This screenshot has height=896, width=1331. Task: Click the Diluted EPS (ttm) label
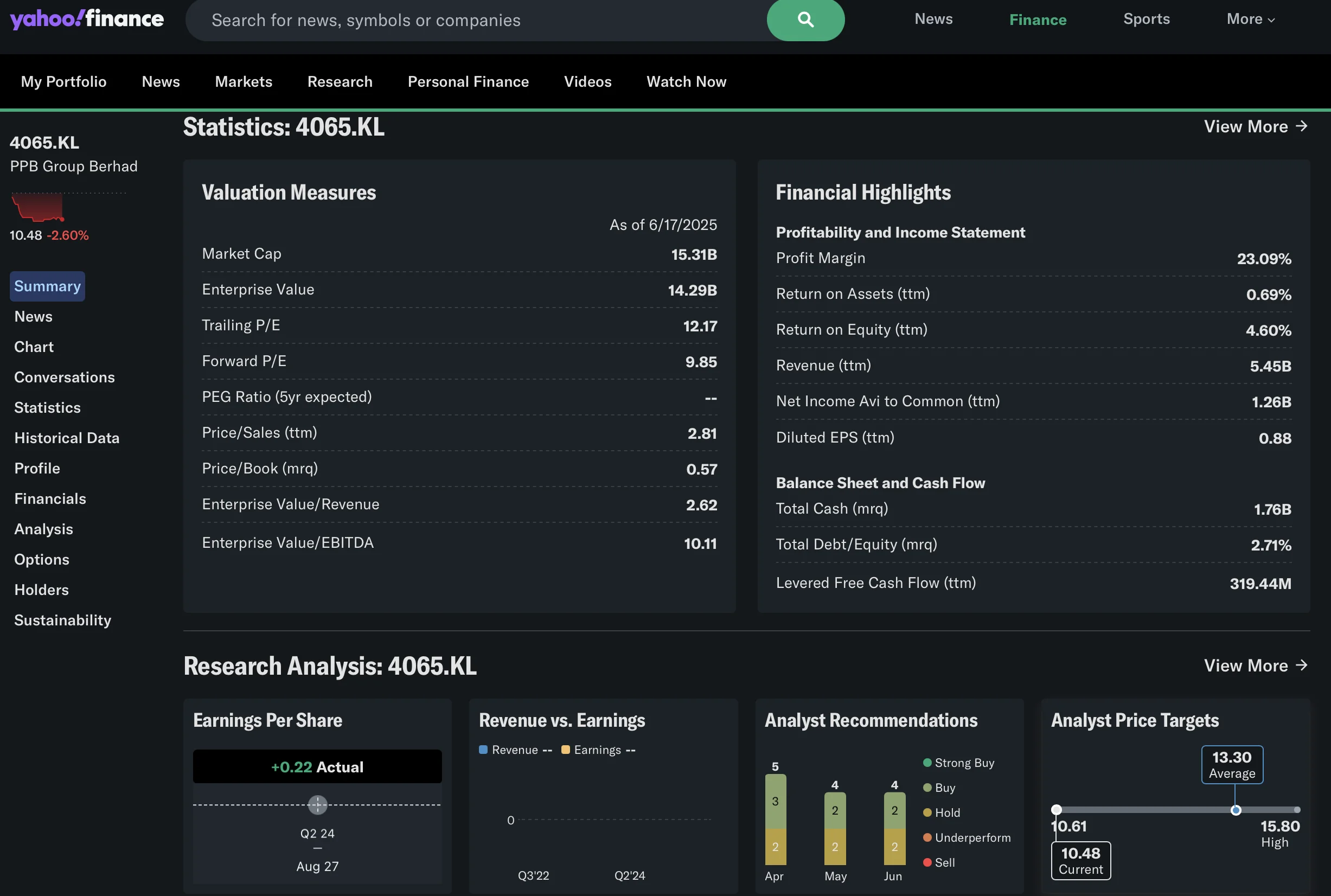[835, 437]
